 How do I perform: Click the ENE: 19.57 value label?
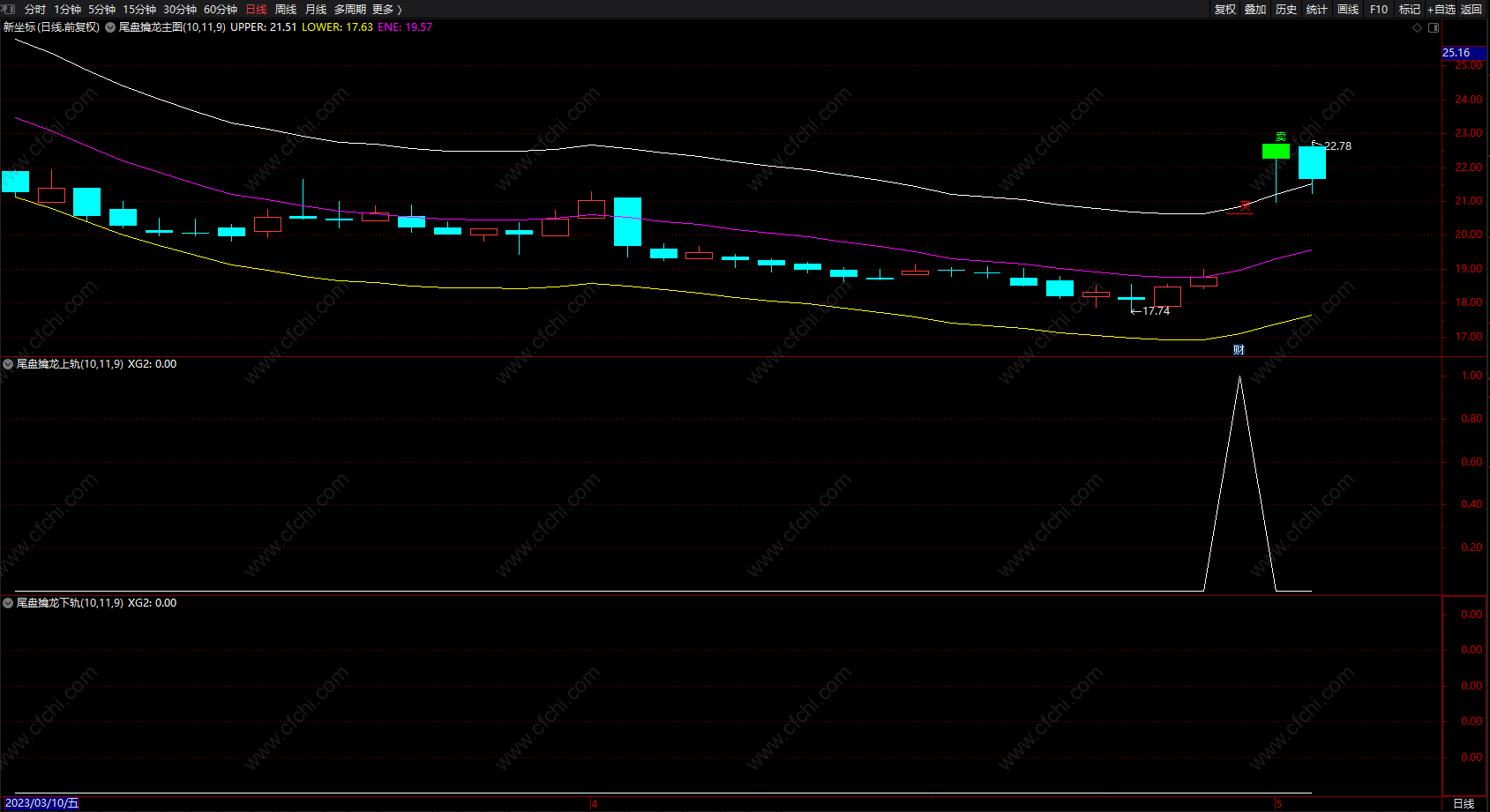tap(405, 27)
